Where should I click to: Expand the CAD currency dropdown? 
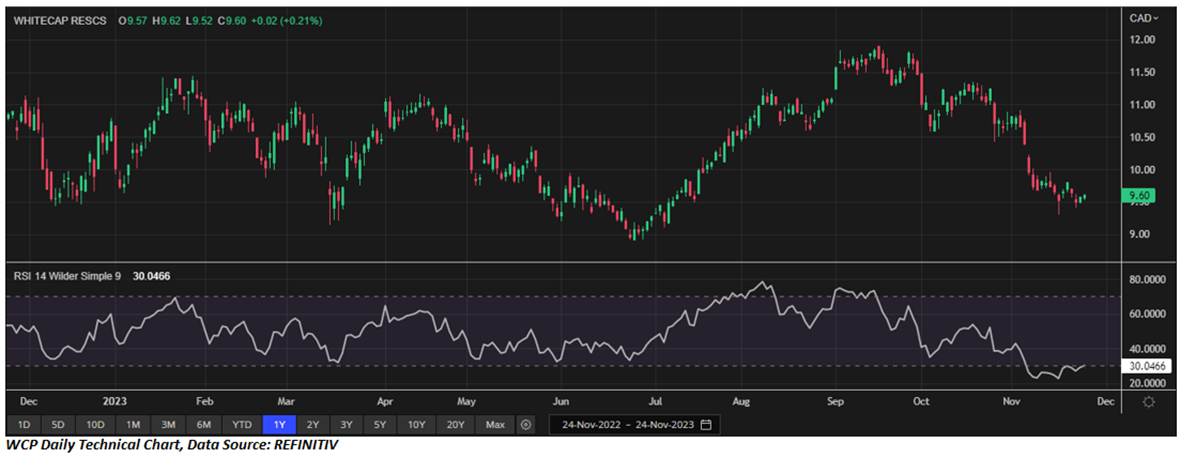click(1143, 18)
